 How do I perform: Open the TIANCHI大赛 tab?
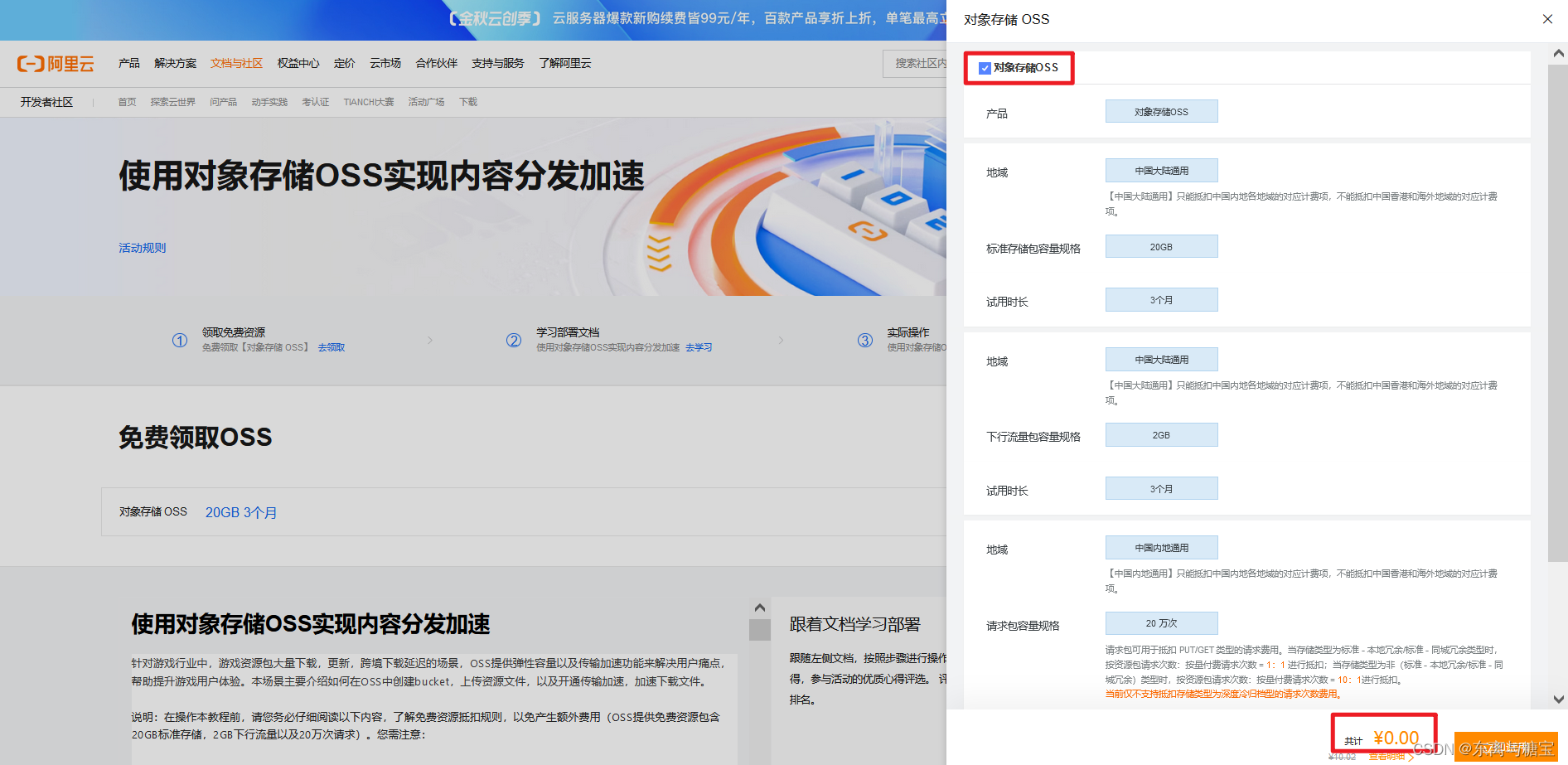(369, 102)
